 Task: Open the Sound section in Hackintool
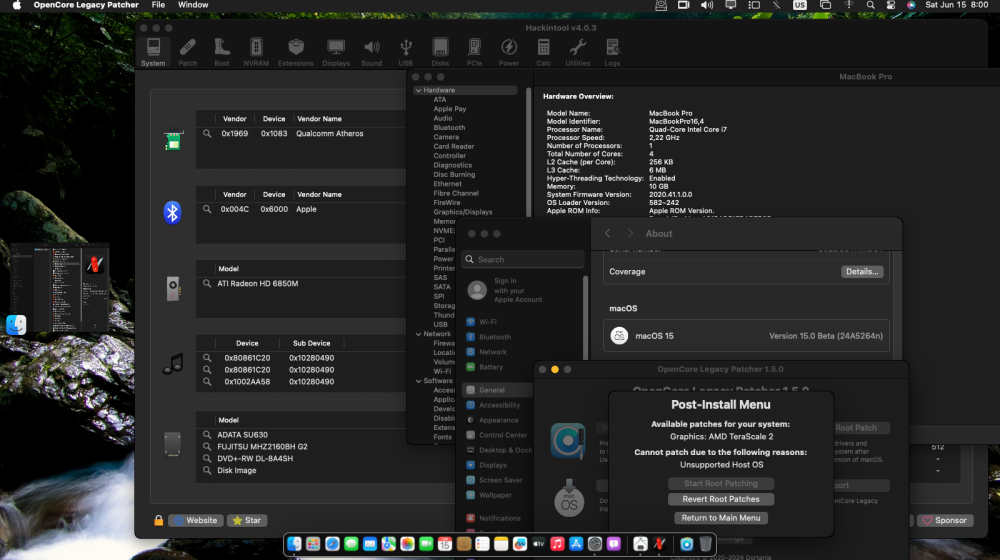coord(371,52)
